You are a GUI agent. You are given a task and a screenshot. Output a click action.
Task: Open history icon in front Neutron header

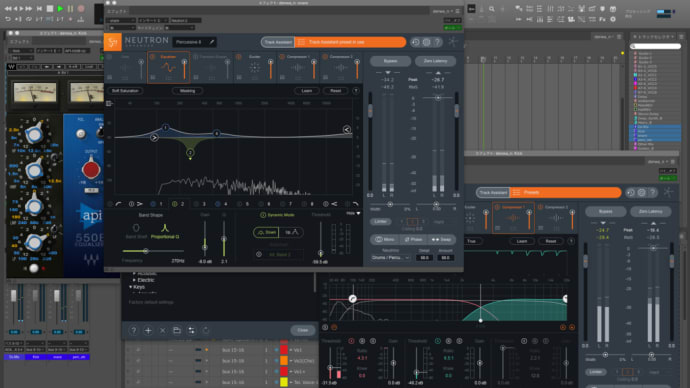pyautogui.click(x=415, y=42)
